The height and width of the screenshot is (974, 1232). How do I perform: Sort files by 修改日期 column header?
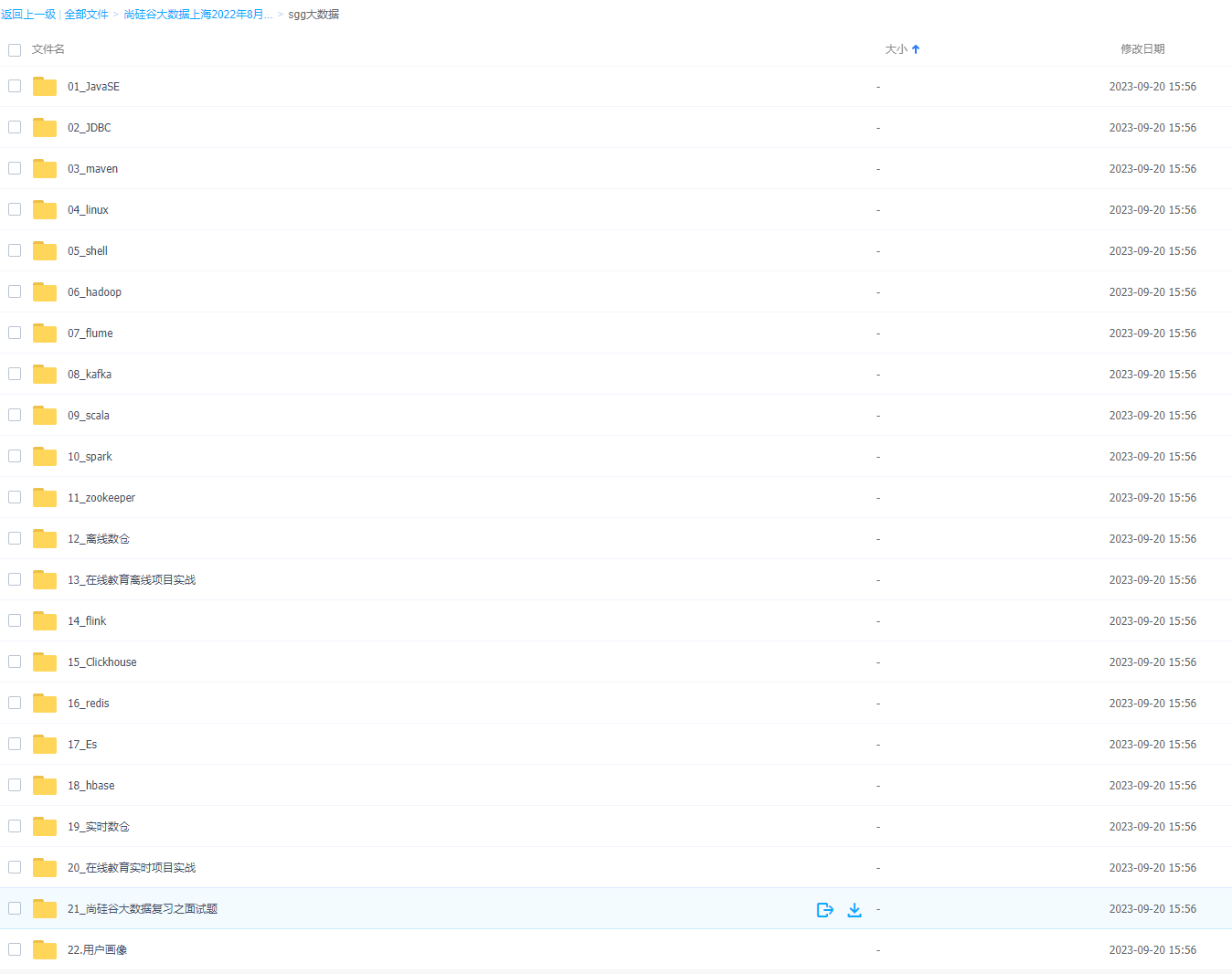pyautogui.click(x=1142, y=49)
